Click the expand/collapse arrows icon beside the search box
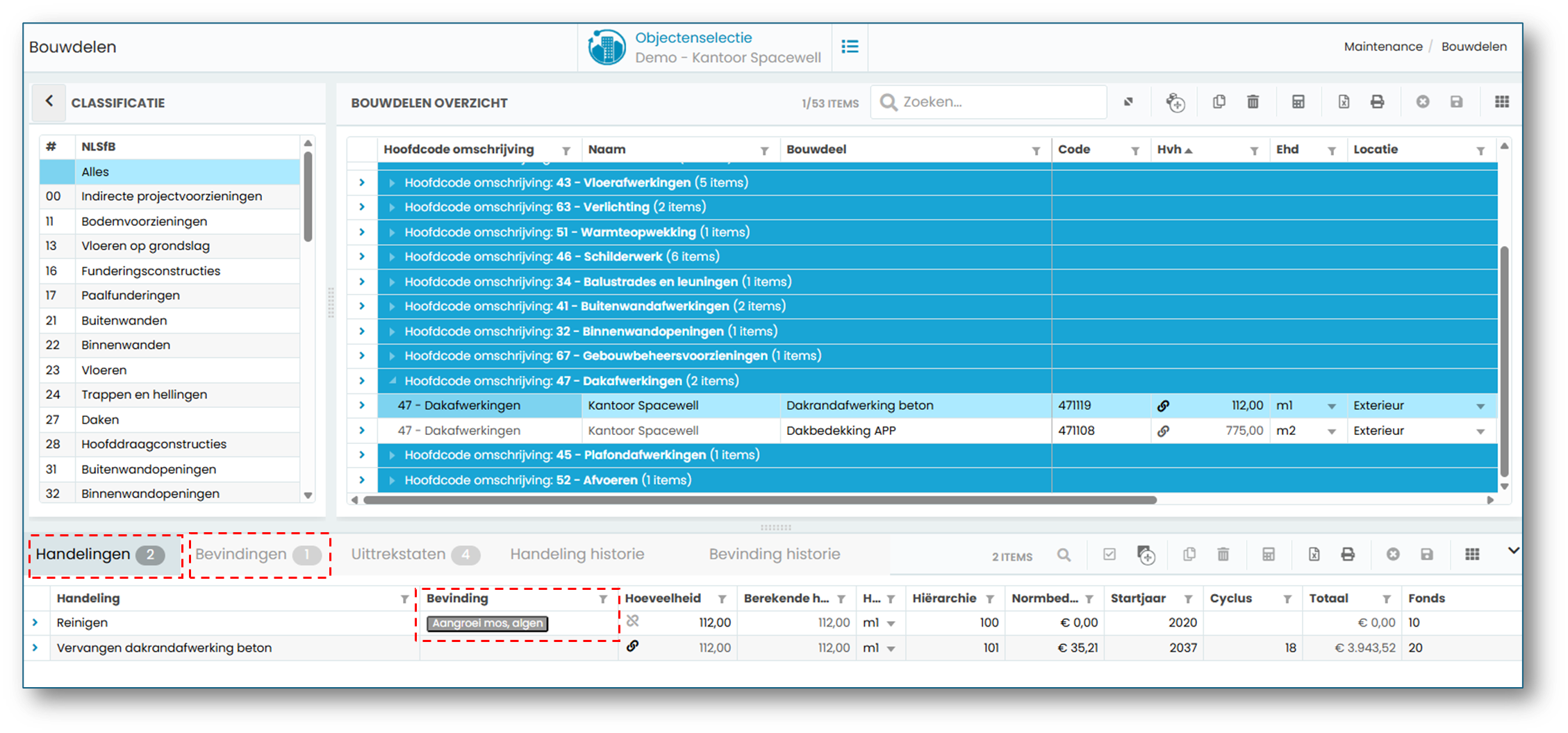Viewport: 1568px width, 733px height. tap(1128, 102)
